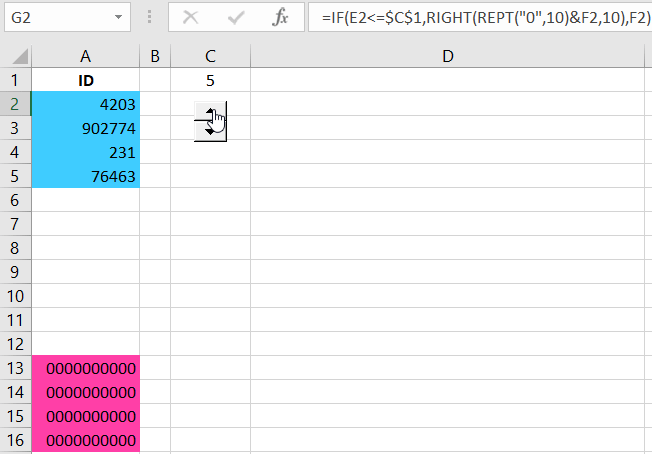This screenshot has height=454, width=652.
Task: Select cell C1 with value 5
Action: coord(210,80)
